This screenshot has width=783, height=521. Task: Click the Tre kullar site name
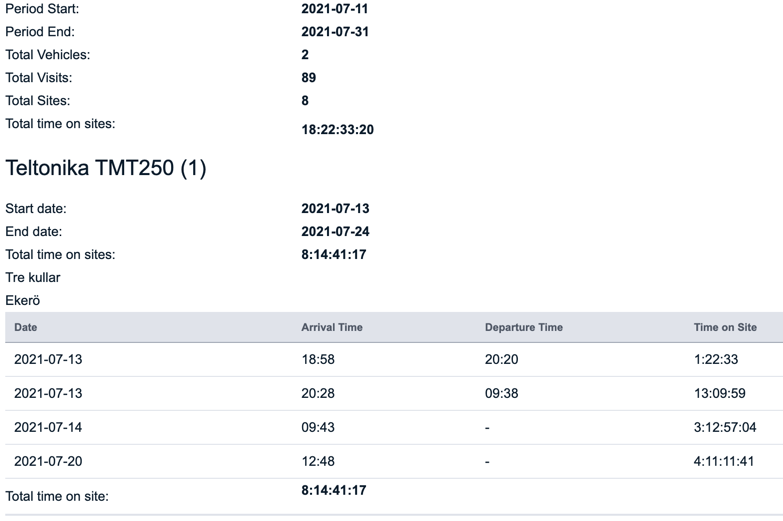click(x=33, y=277)
